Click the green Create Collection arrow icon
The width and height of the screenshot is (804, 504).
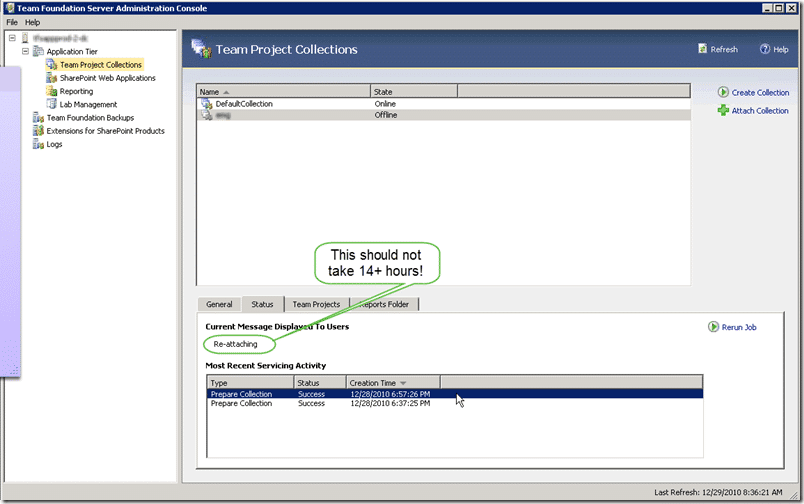(x=723, y=92)
